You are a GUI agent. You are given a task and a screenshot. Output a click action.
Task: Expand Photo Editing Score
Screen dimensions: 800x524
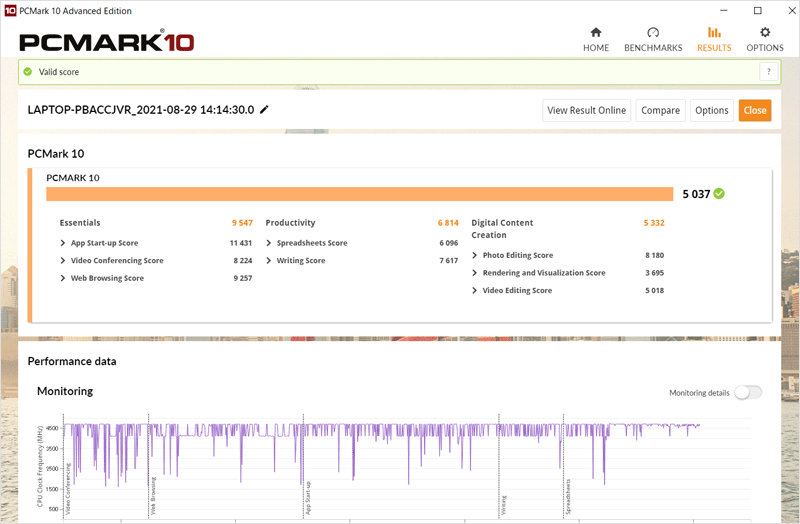click(x=475, y=256)
